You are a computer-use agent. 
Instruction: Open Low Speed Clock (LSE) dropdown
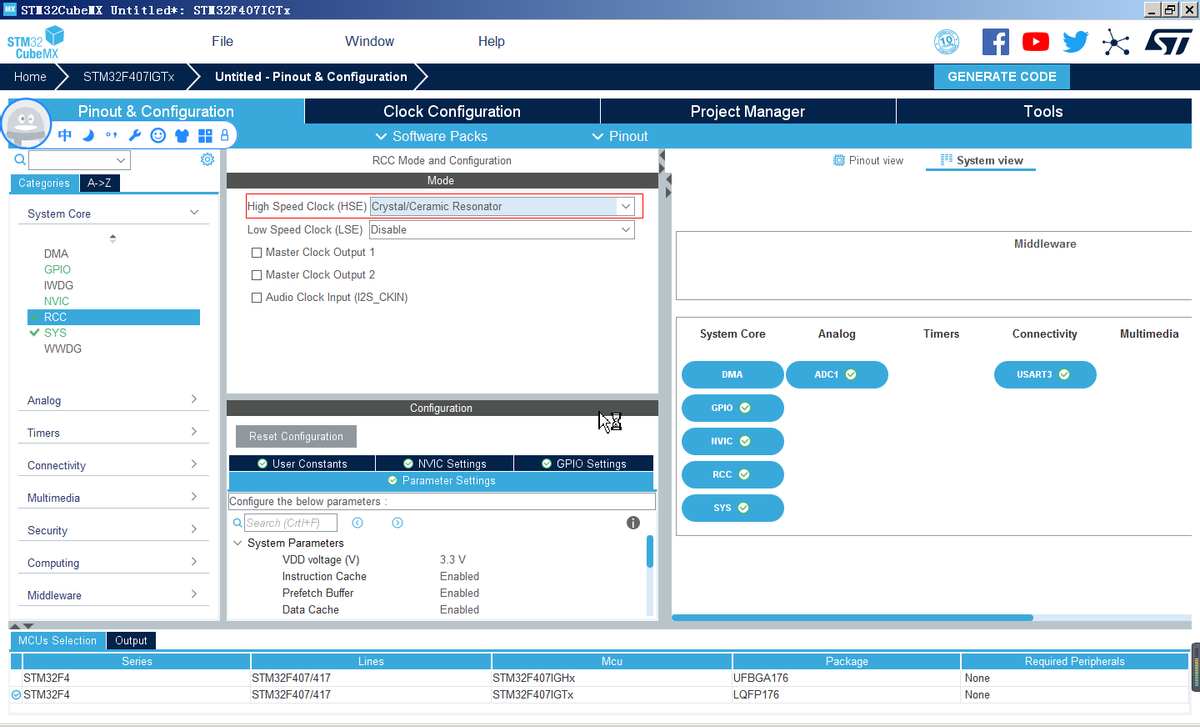click(502, 230)
